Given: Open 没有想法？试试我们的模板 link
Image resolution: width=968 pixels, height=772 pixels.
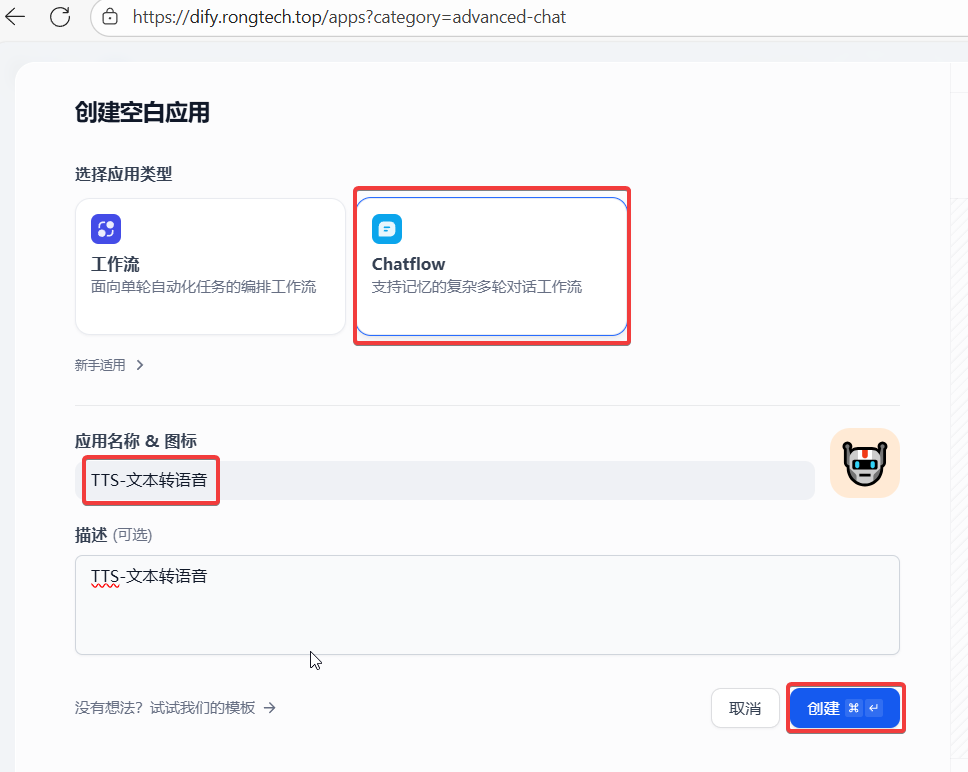Looking at the screenshot, I should pos(165,708).
